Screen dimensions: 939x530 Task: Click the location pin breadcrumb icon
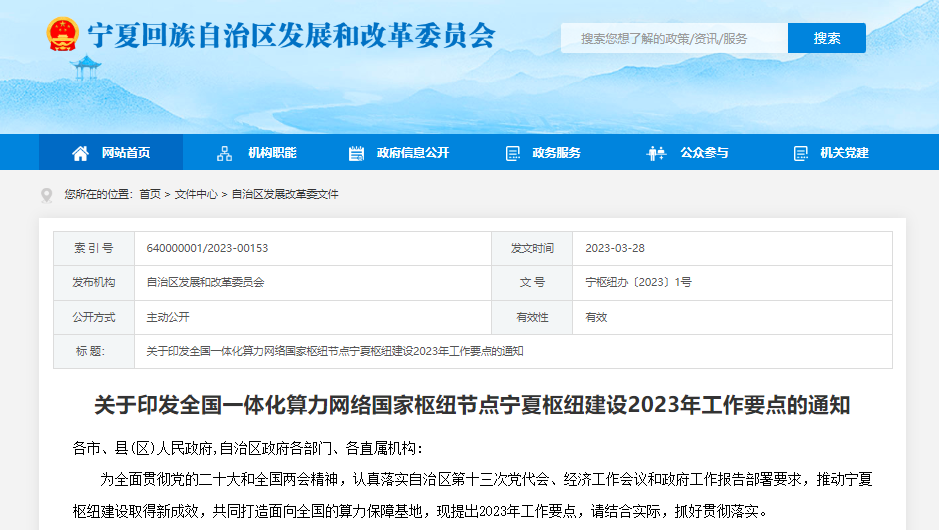pos(47,195)
